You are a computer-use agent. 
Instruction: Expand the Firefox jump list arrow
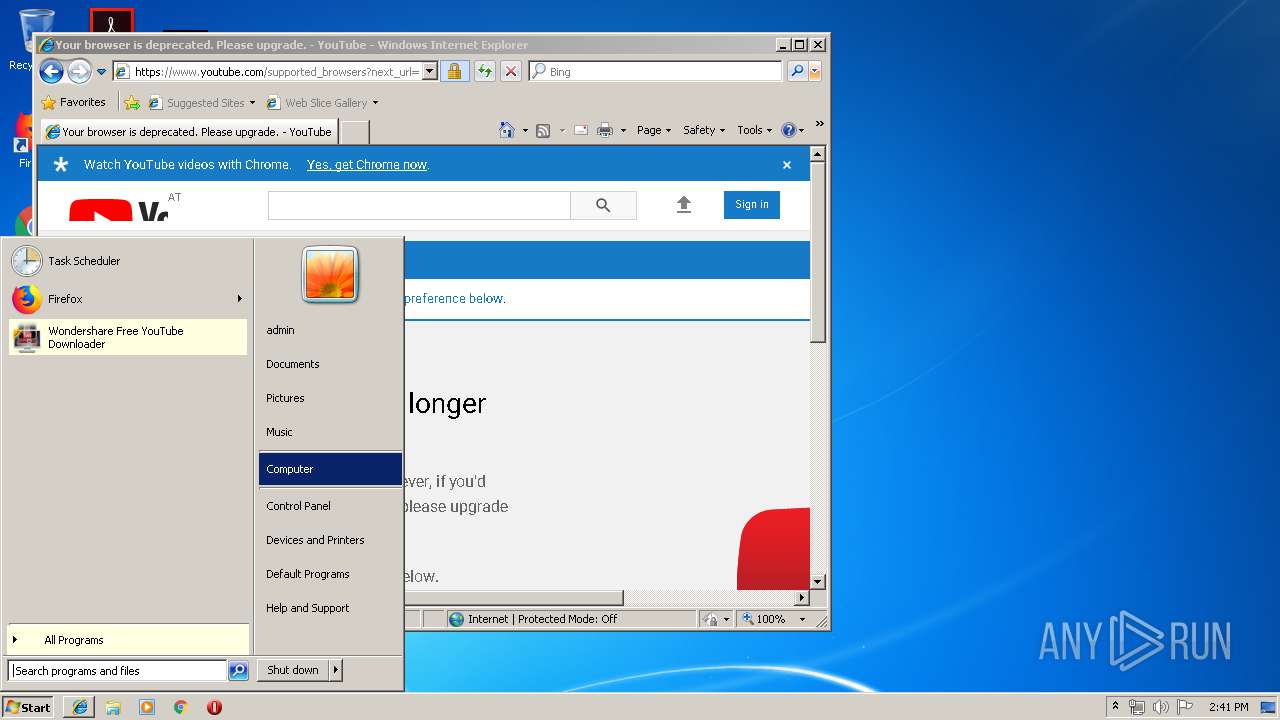coord(239,299)
